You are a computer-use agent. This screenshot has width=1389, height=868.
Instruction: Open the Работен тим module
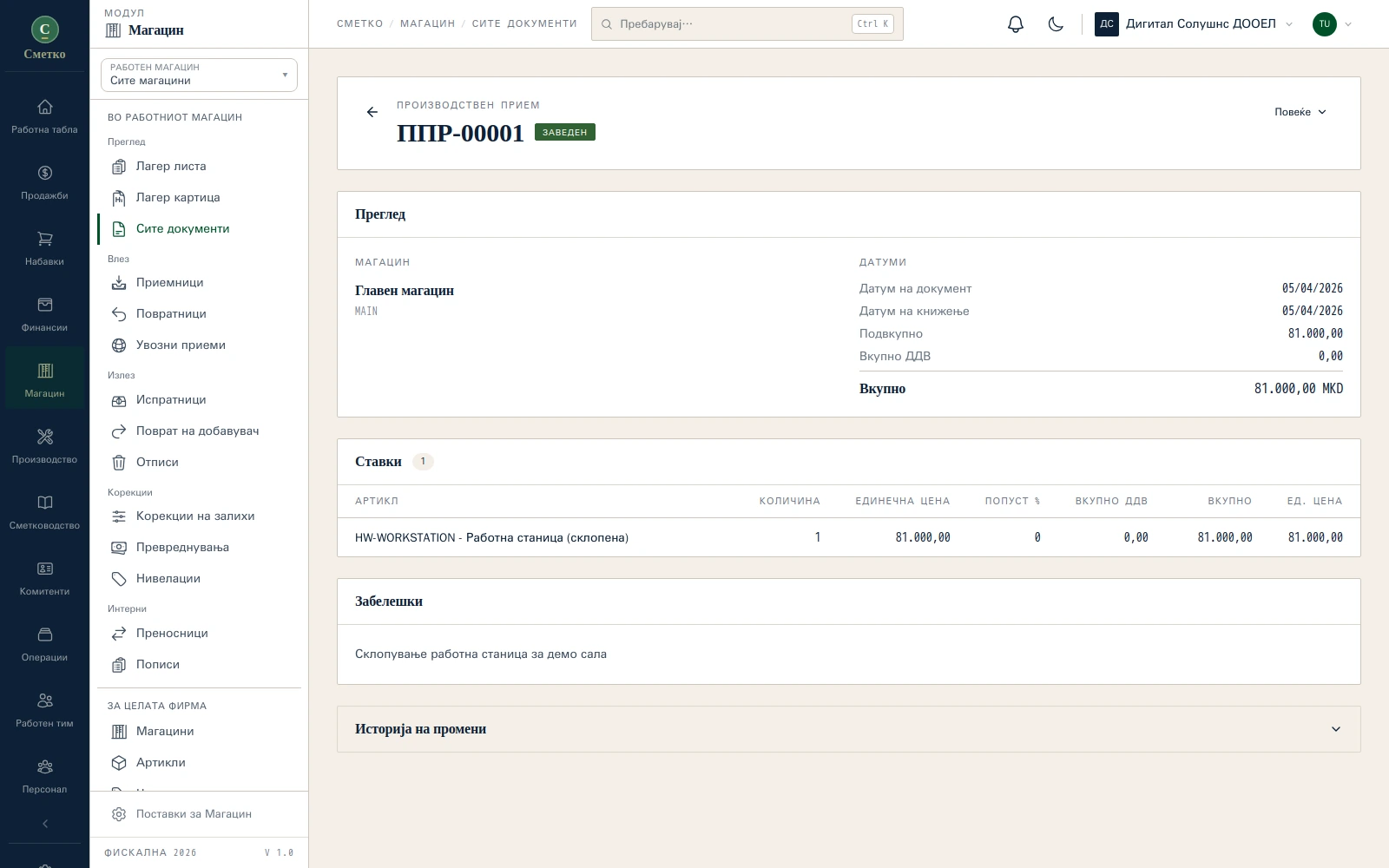click(x=44, y=710)
